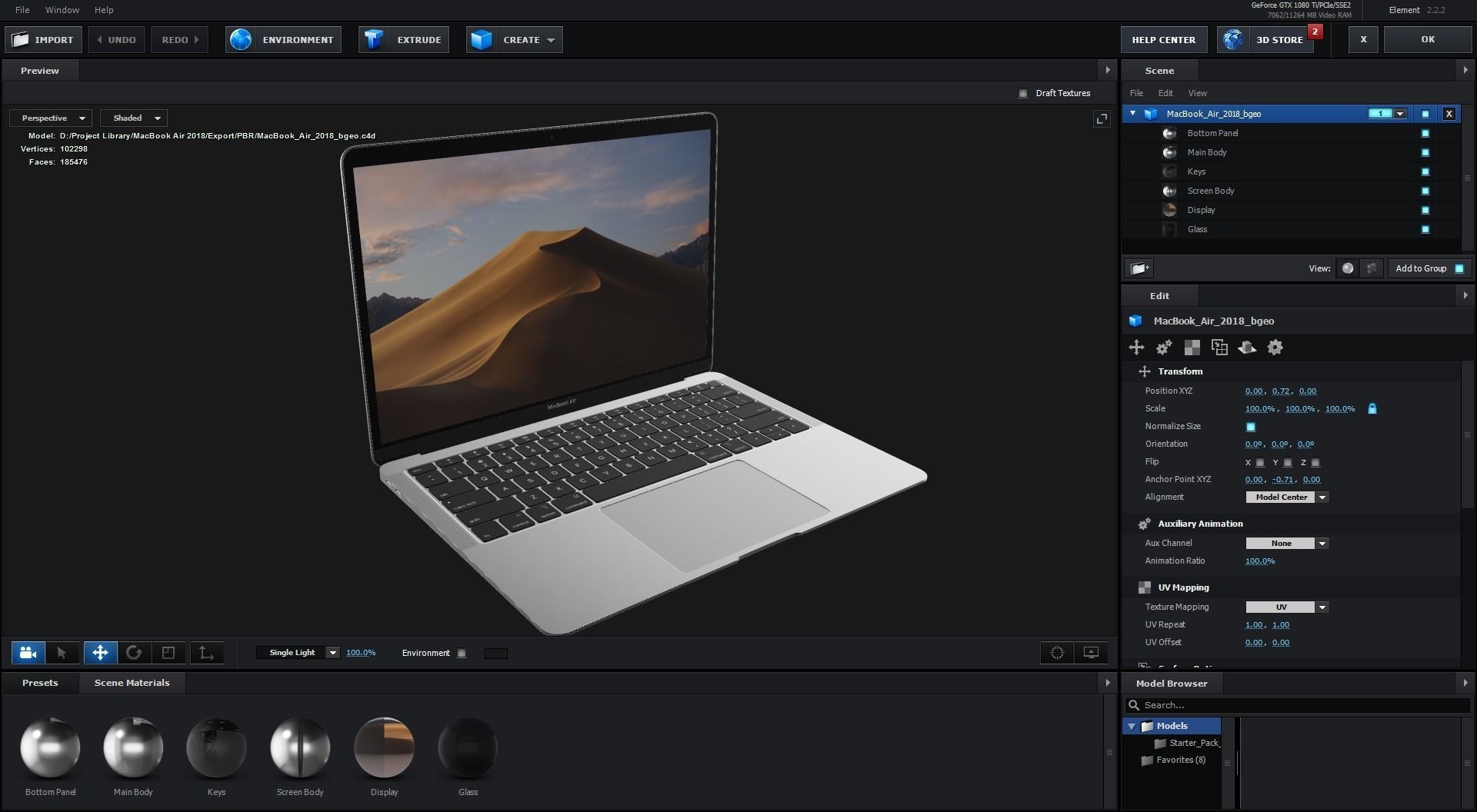This screenshot has height=812, width=1477.
Task: Switch to the Scene Materials tab
Action: click(132, 683)
